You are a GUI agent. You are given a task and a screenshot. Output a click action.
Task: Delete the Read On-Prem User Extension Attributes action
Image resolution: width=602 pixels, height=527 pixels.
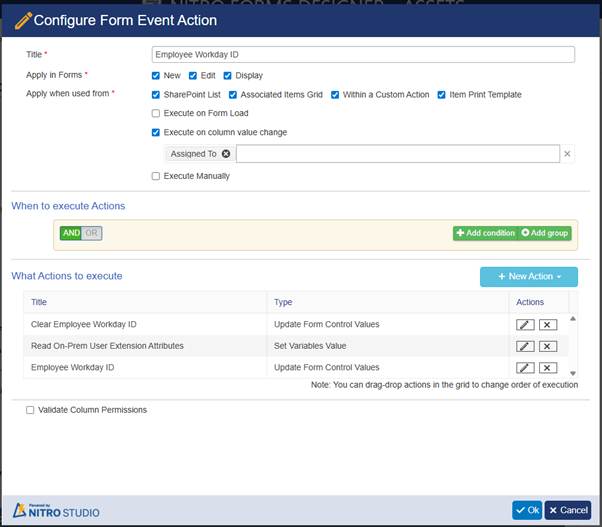tap(547, 346)
